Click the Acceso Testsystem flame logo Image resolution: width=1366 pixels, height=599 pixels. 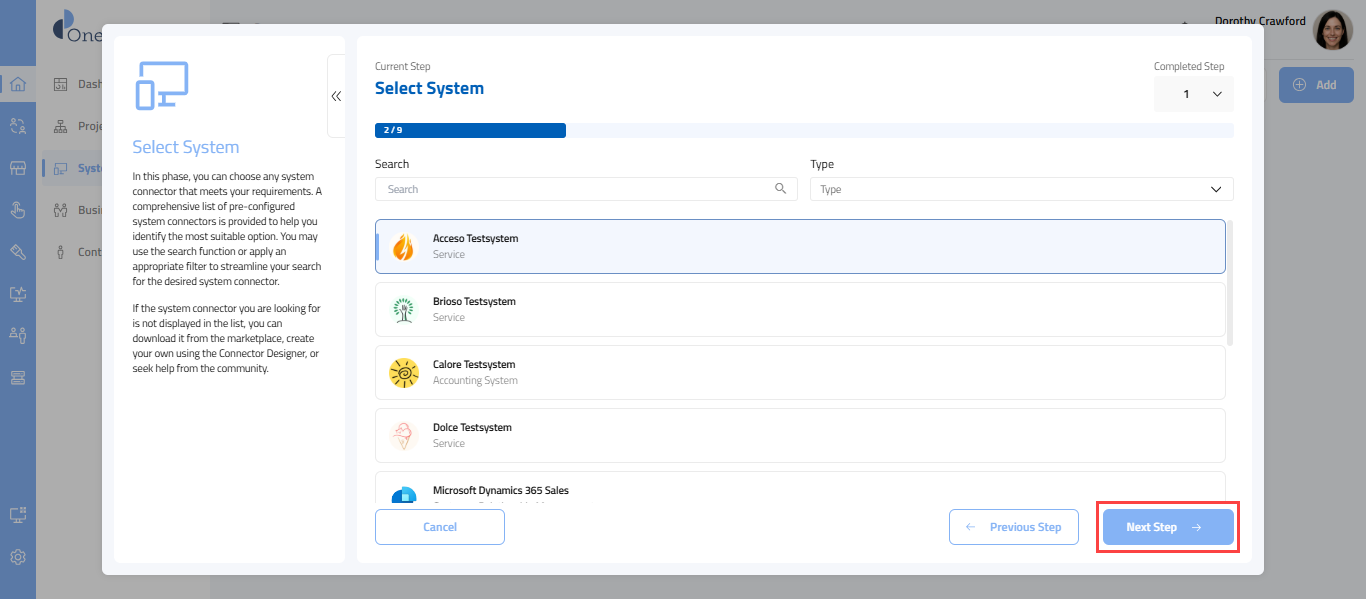pos(403,247)
